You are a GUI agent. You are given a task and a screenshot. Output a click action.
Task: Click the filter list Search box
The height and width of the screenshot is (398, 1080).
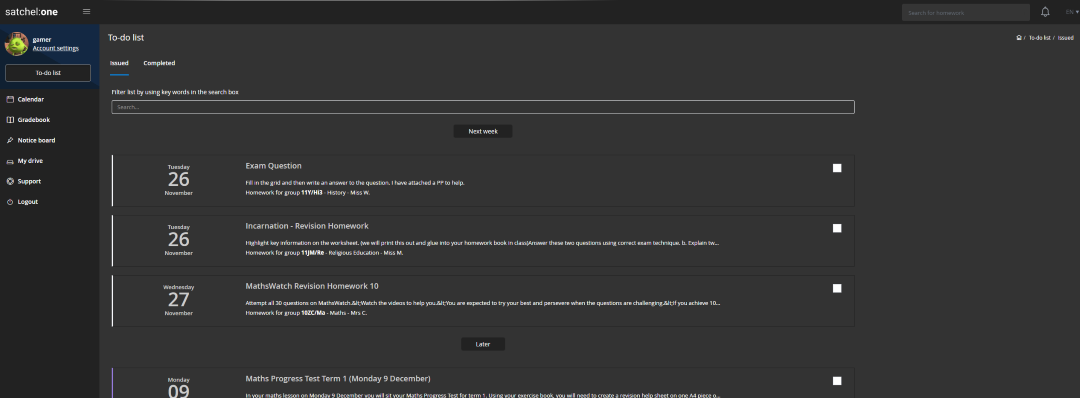tap(483, 107)
